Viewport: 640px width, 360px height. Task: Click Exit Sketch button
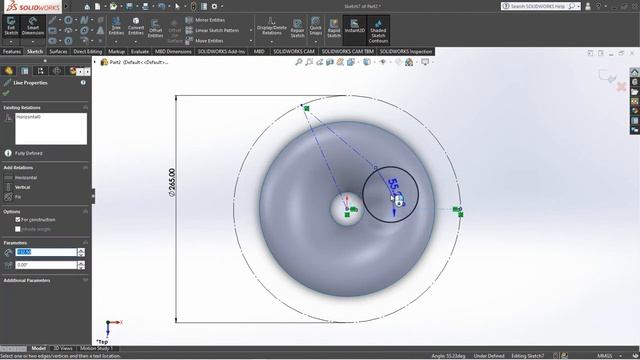[x=11, y=26]
